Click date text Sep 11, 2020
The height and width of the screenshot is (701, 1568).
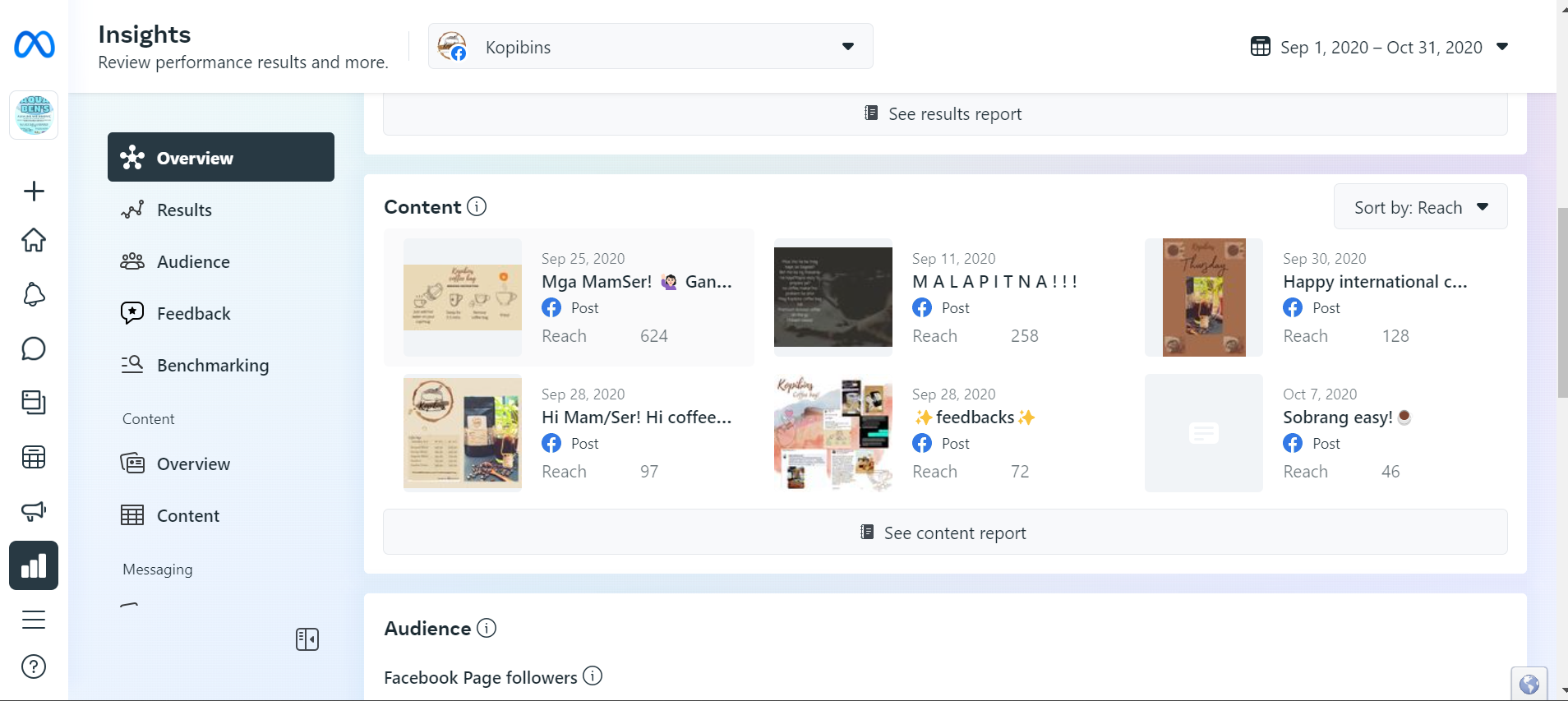(x=953, y=259)
